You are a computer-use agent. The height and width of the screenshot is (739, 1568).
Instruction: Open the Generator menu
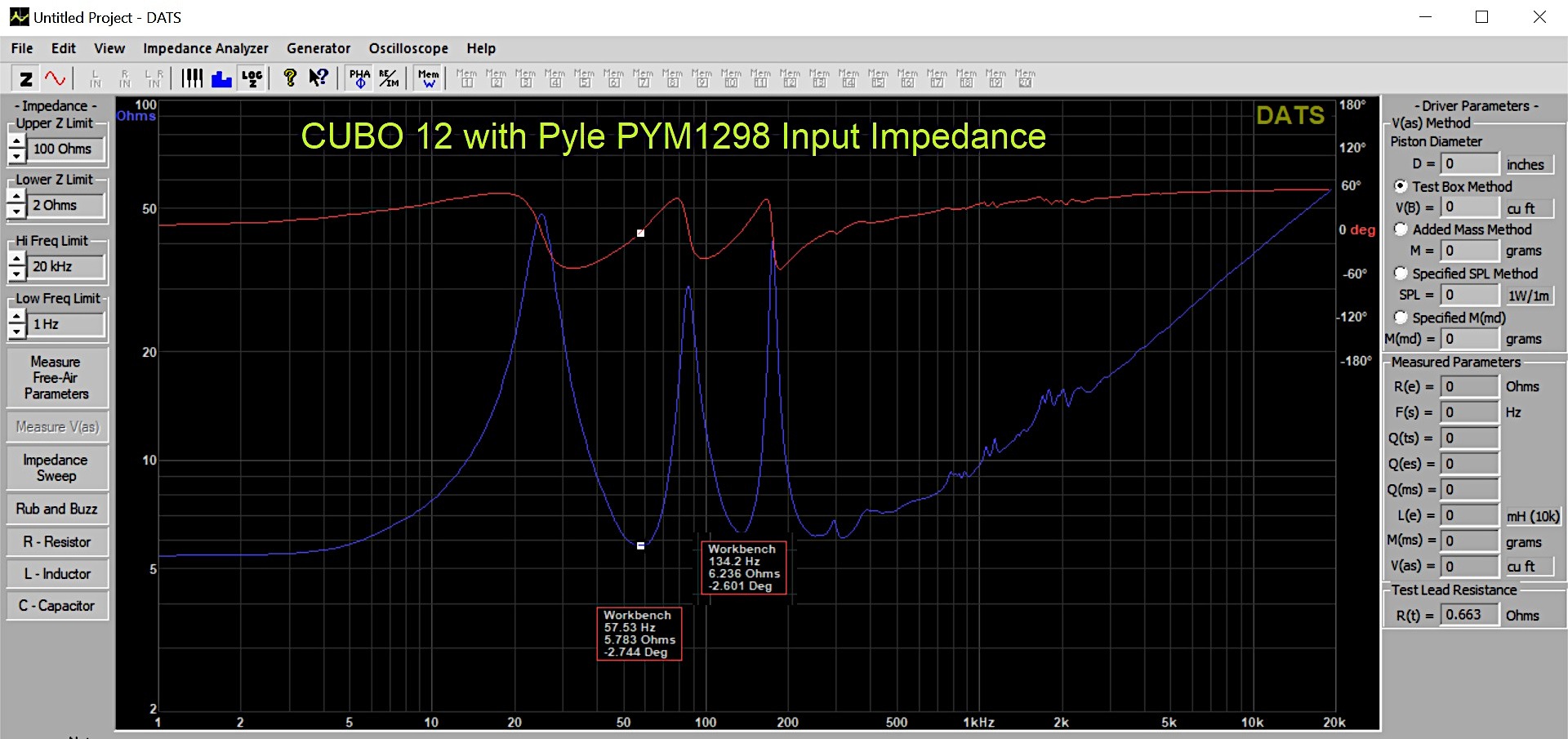point(318,48)
